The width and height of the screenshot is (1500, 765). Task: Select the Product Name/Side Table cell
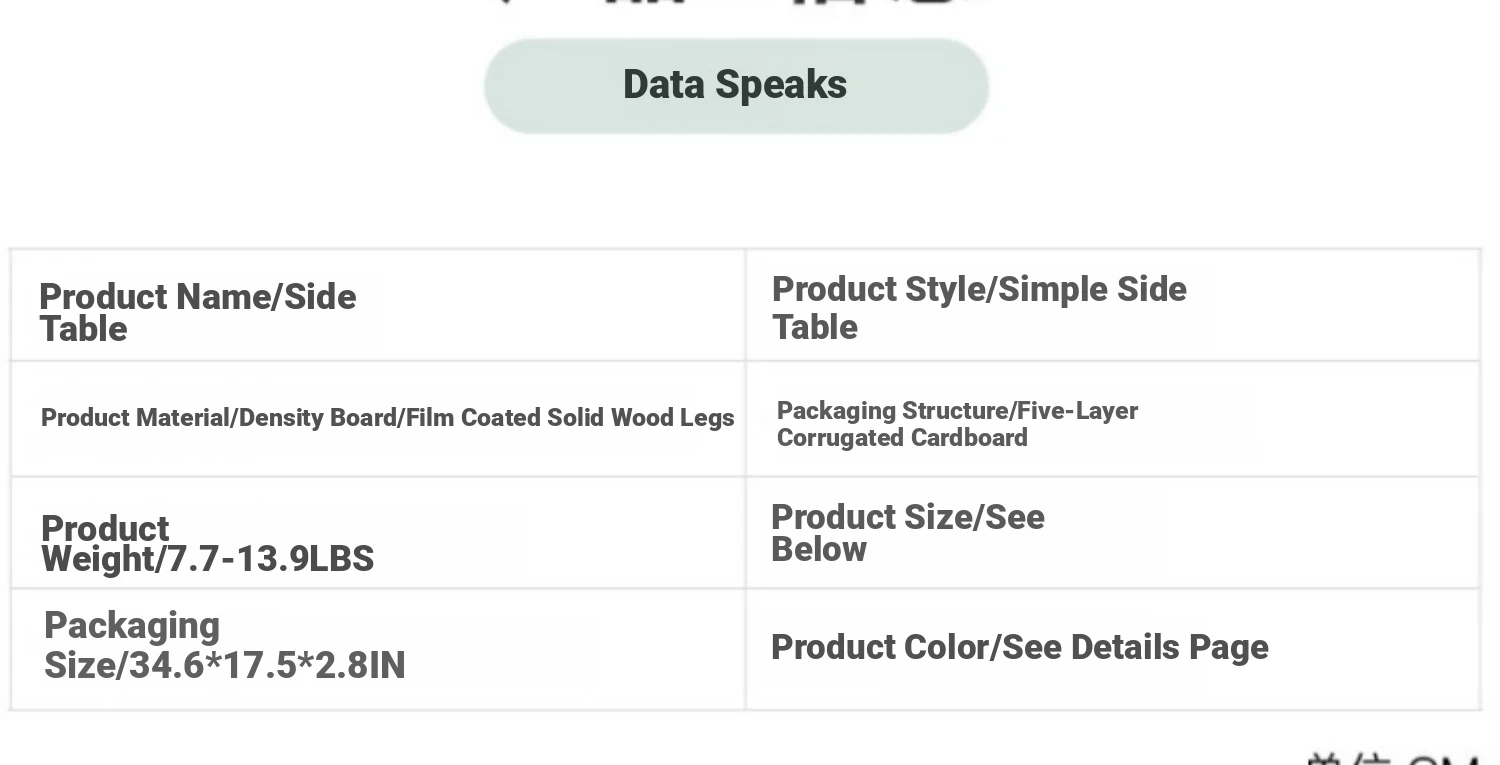click(x=378, y=305)
